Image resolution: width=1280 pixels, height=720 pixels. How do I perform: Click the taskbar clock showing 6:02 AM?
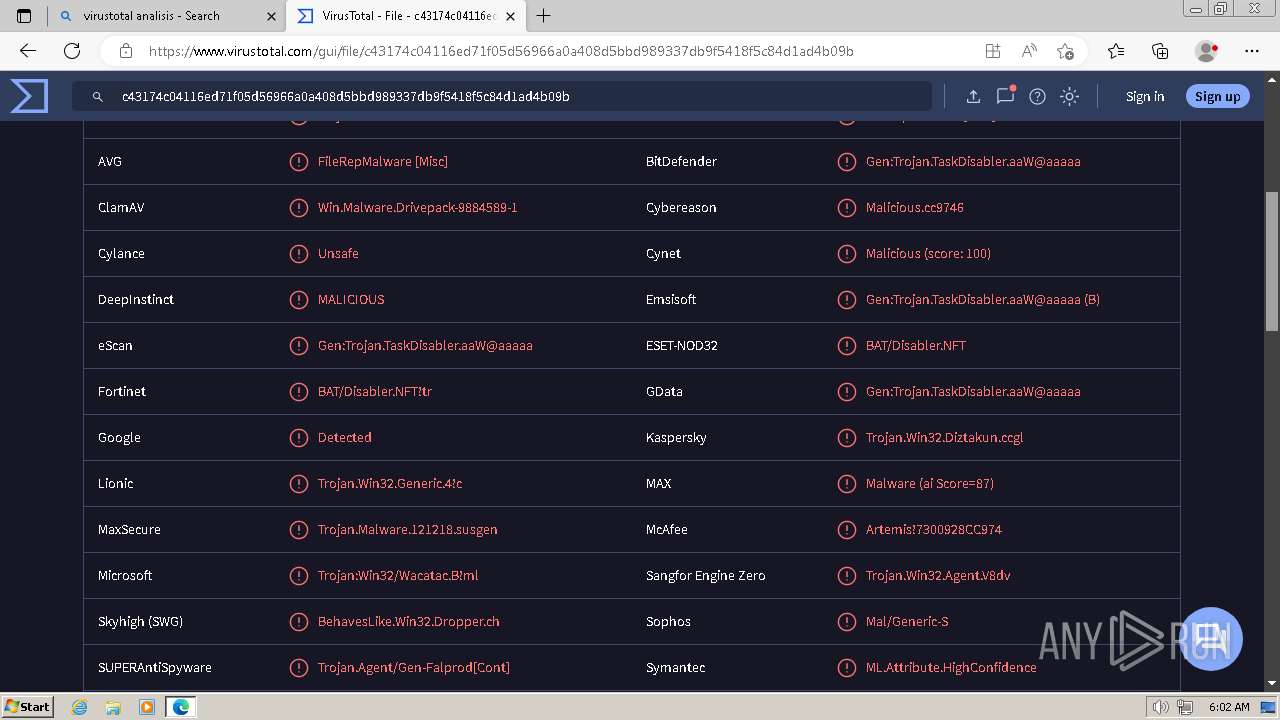point(1228,707)
